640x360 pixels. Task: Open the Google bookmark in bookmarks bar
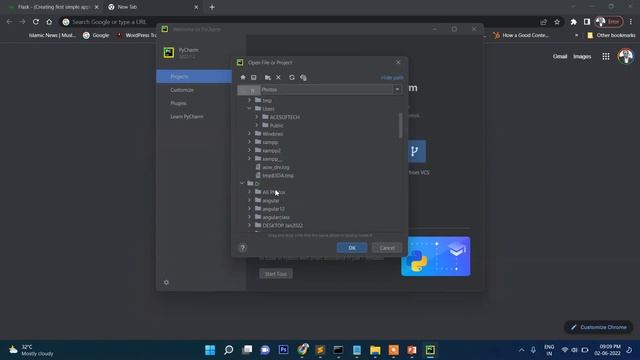click(x=96, y=36)
